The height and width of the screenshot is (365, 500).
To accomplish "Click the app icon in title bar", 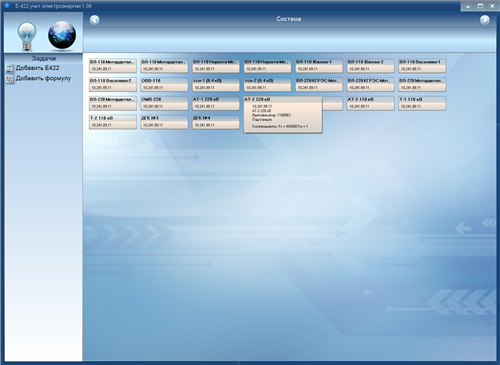I will tap(7, 6).
